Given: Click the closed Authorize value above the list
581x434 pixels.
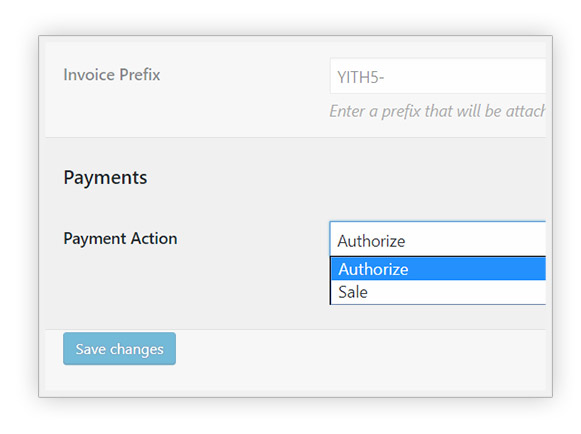Looking at the screenshot, I should [x=438, y=239].
